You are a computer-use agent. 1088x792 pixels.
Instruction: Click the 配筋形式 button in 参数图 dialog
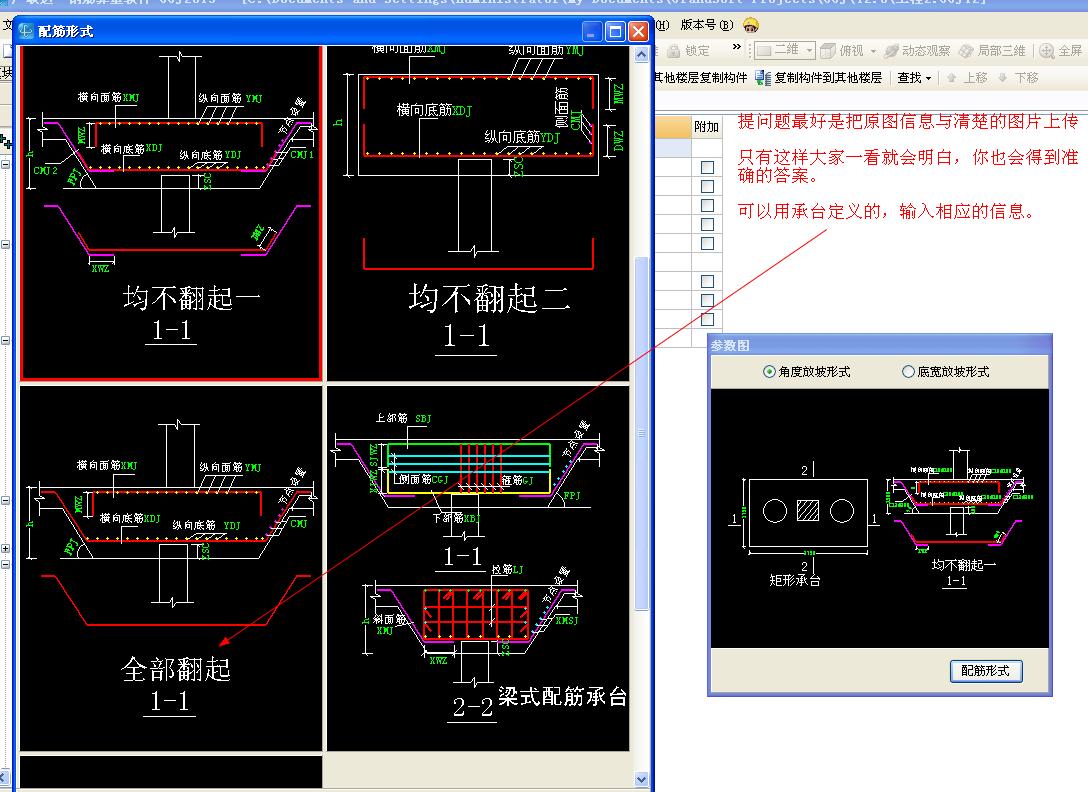click(x=985, y=671)
